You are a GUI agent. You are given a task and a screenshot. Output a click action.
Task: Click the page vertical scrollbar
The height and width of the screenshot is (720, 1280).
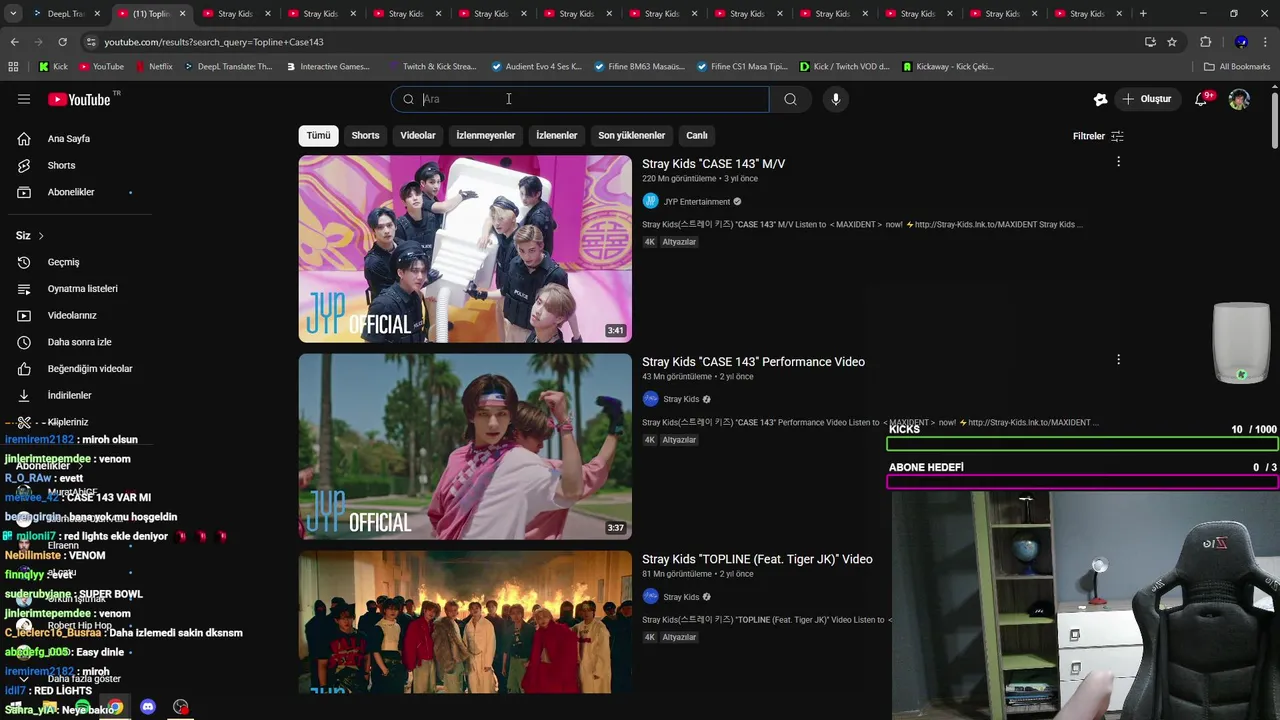pyautogui.click(x=1275, y=120)
